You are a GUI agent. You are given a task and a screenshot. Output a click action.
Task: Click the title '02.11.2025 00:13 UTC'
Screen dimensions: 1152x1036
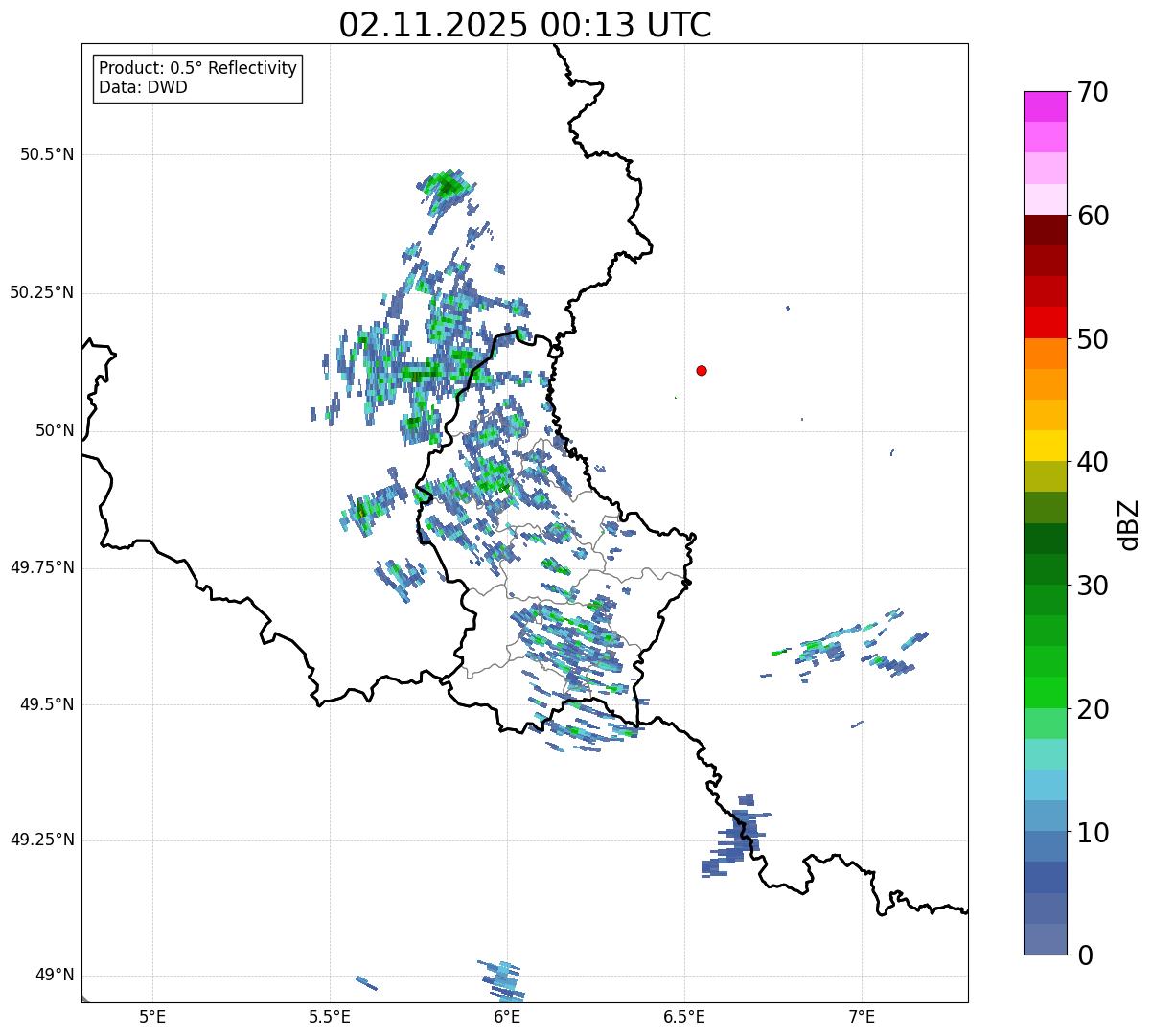525,25
